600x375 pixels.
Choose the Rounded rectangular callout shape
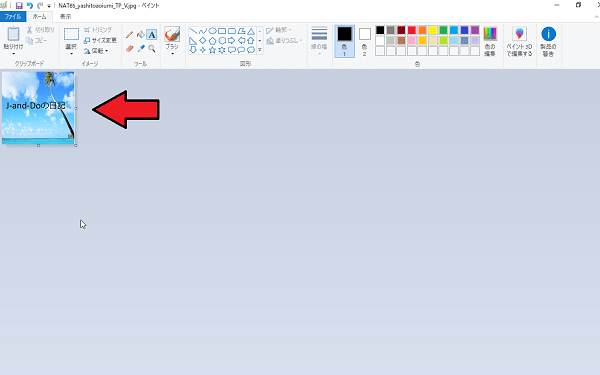[232, 50]
